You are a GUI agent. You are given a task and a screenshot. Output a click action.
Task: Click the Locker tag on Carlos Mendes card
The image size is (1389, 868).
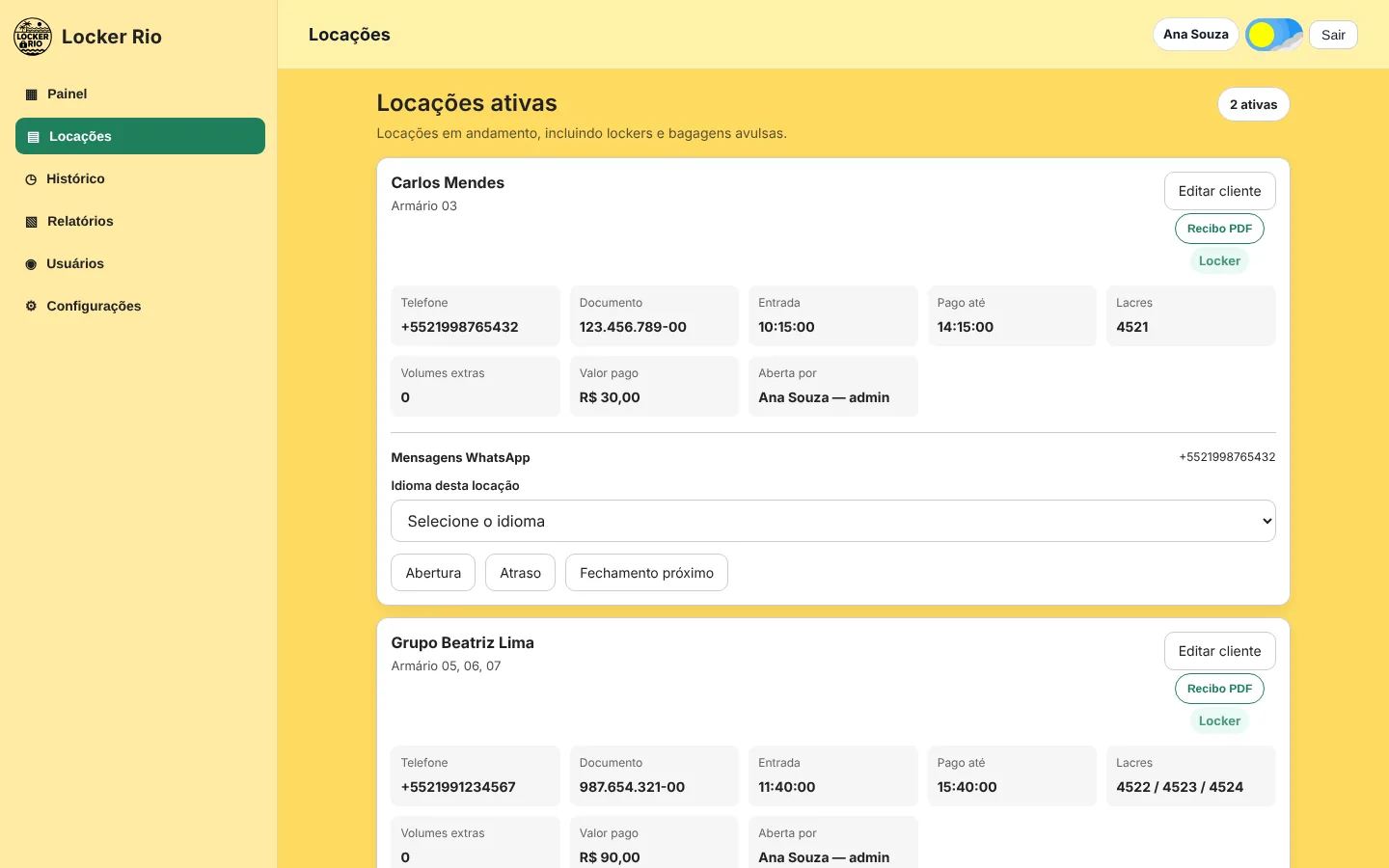[x=1219, y=261]
